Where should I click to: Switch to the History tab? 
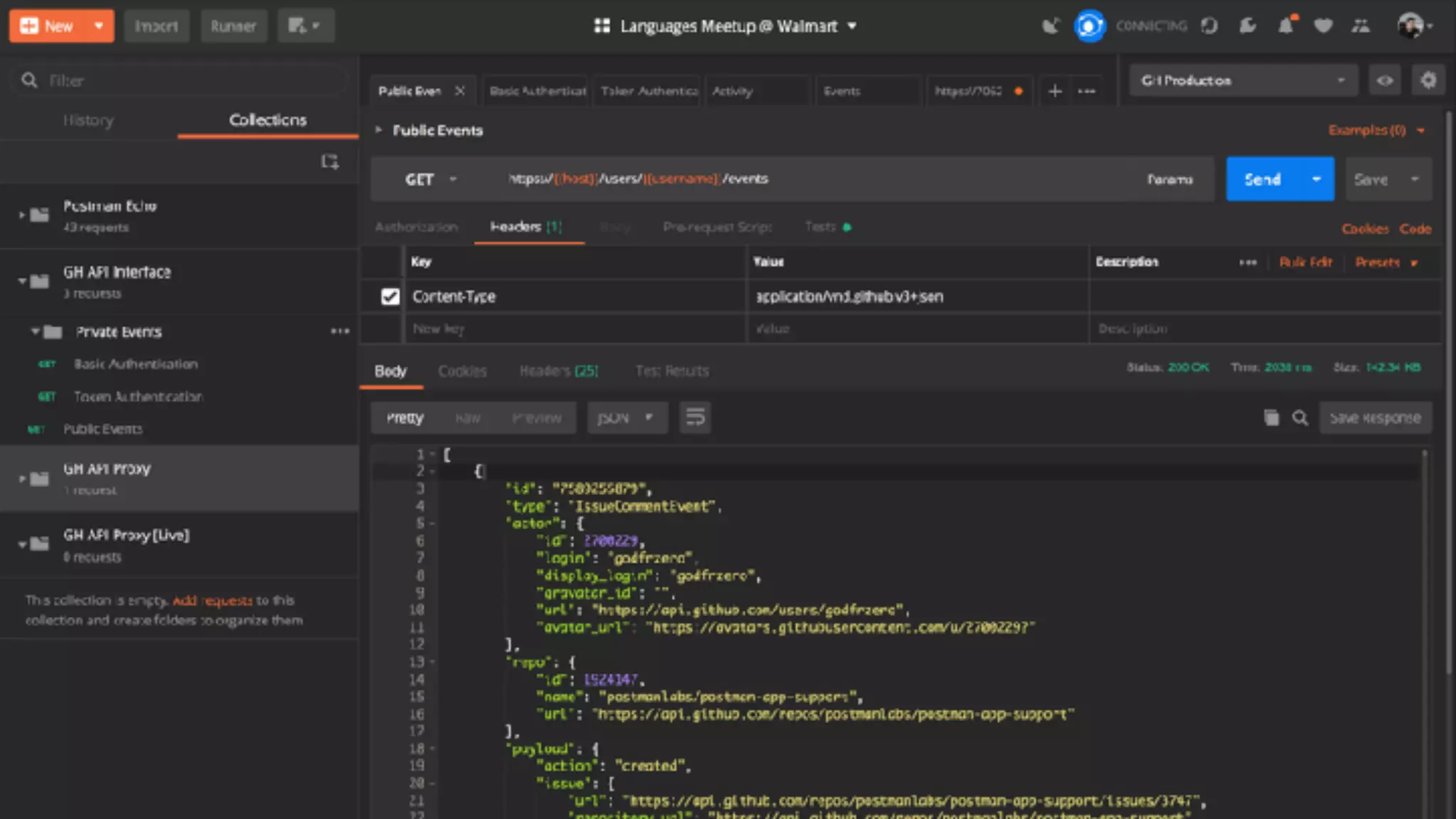(88, 120)
